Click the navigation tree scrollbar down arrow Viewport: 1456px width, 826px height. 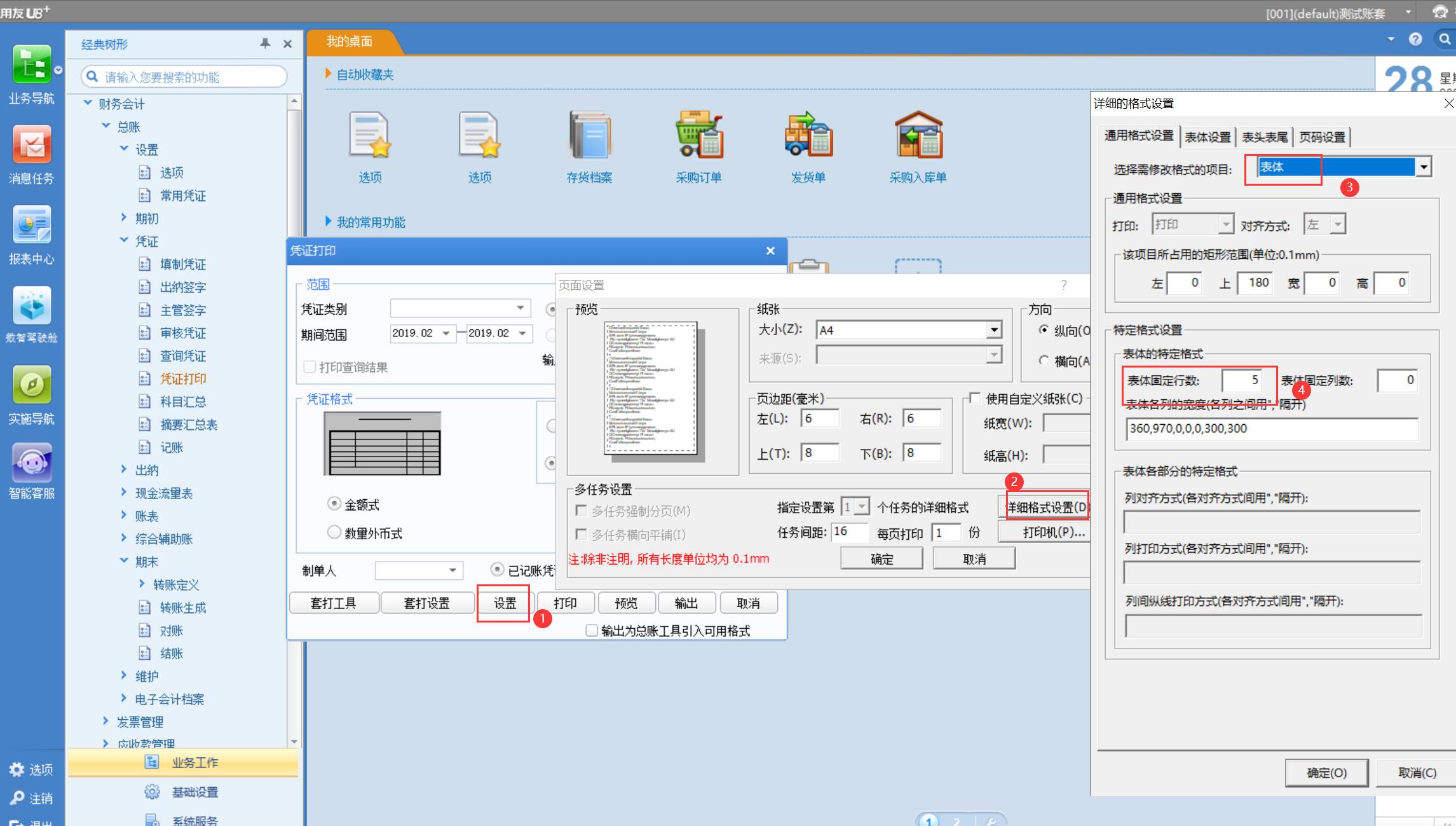point(294,741)
